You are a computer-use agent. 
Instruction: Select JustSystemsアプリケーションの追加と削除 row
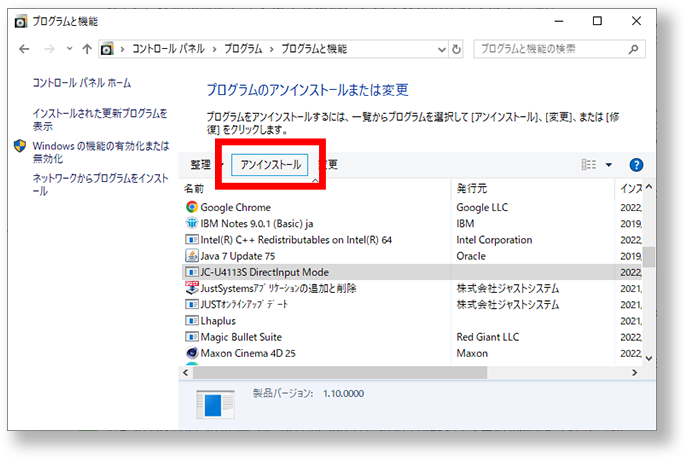[x=411, y=288]
